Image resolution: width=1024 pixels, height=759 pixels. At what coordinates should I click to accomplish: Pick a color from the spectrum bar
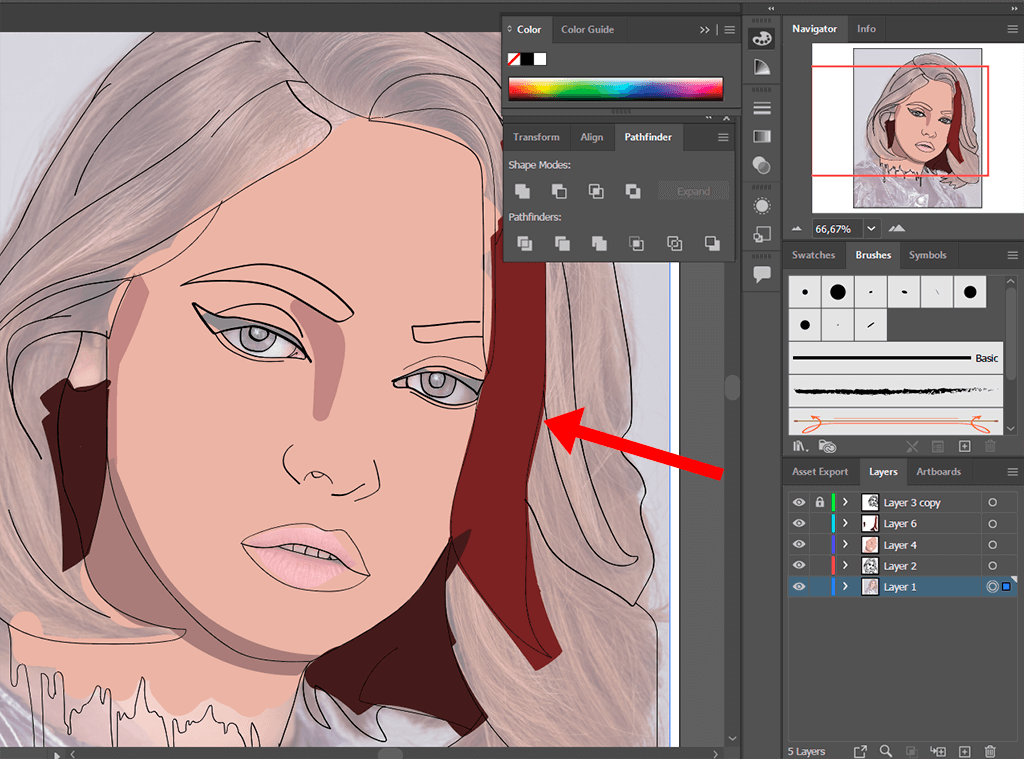pyautogui.click(x=615, y=89)
